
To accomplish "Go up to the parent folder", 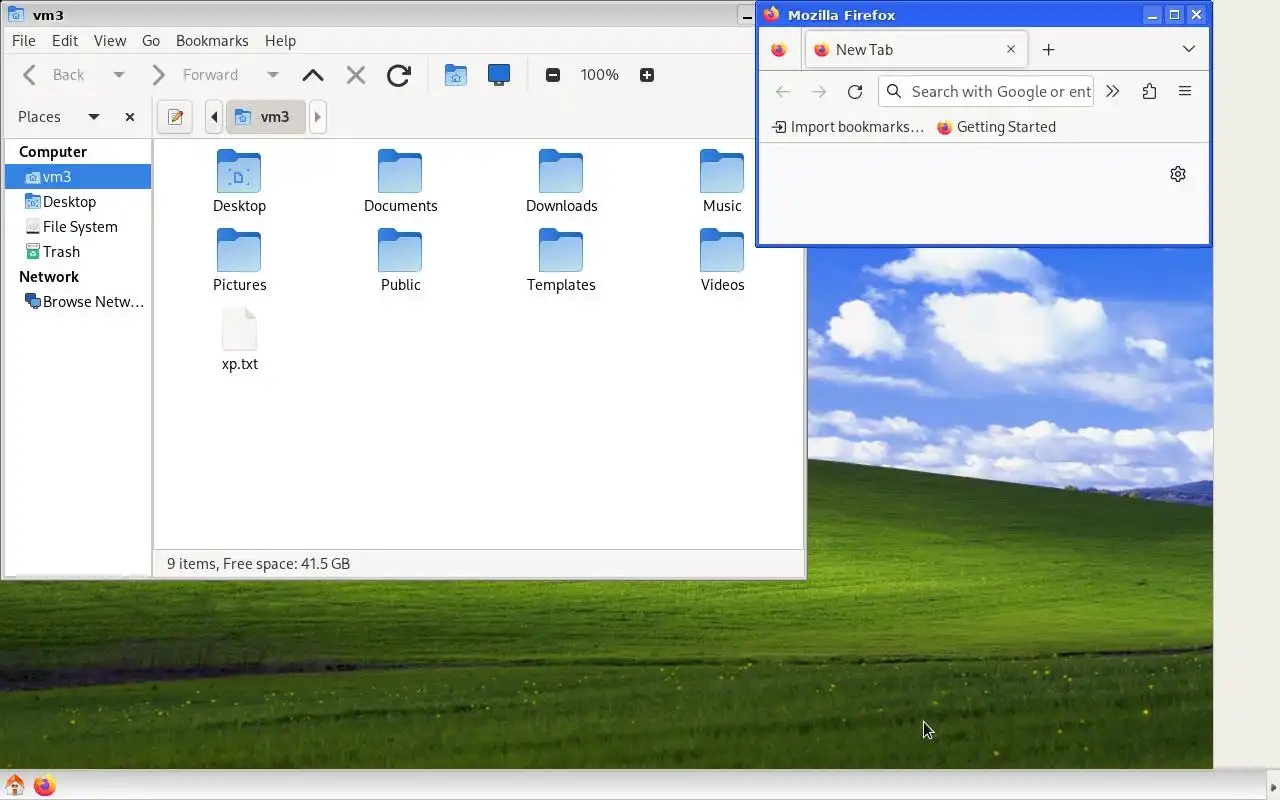I will 313,75.
